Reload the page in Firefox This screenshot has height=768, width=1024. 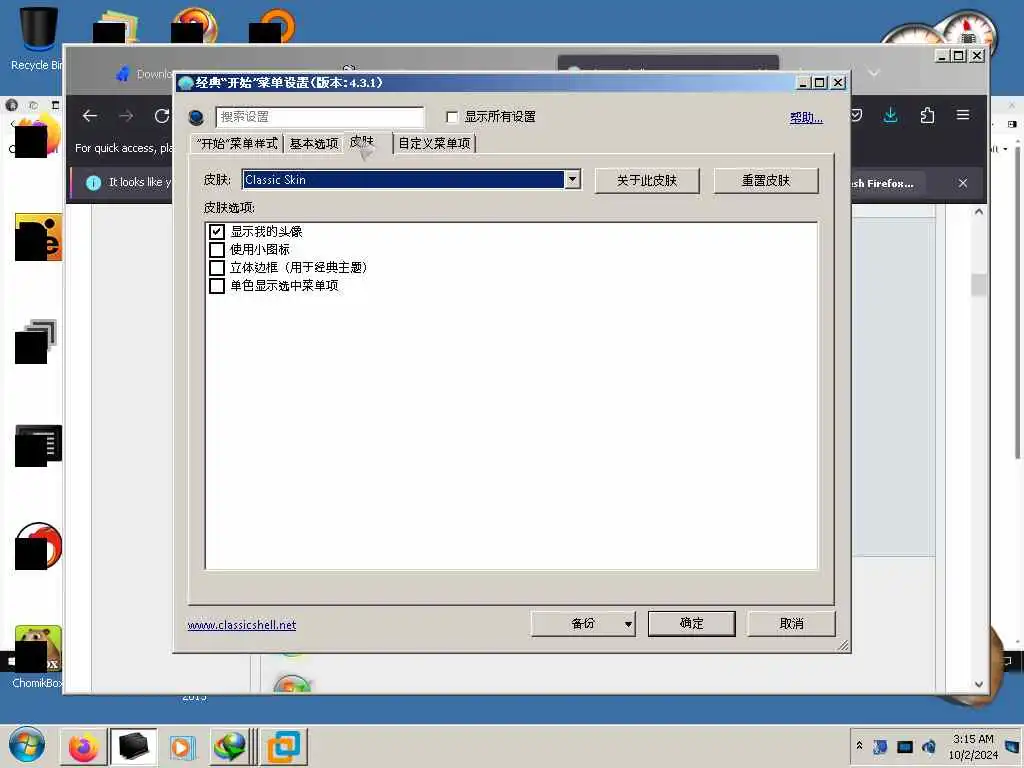click(162, 116)
